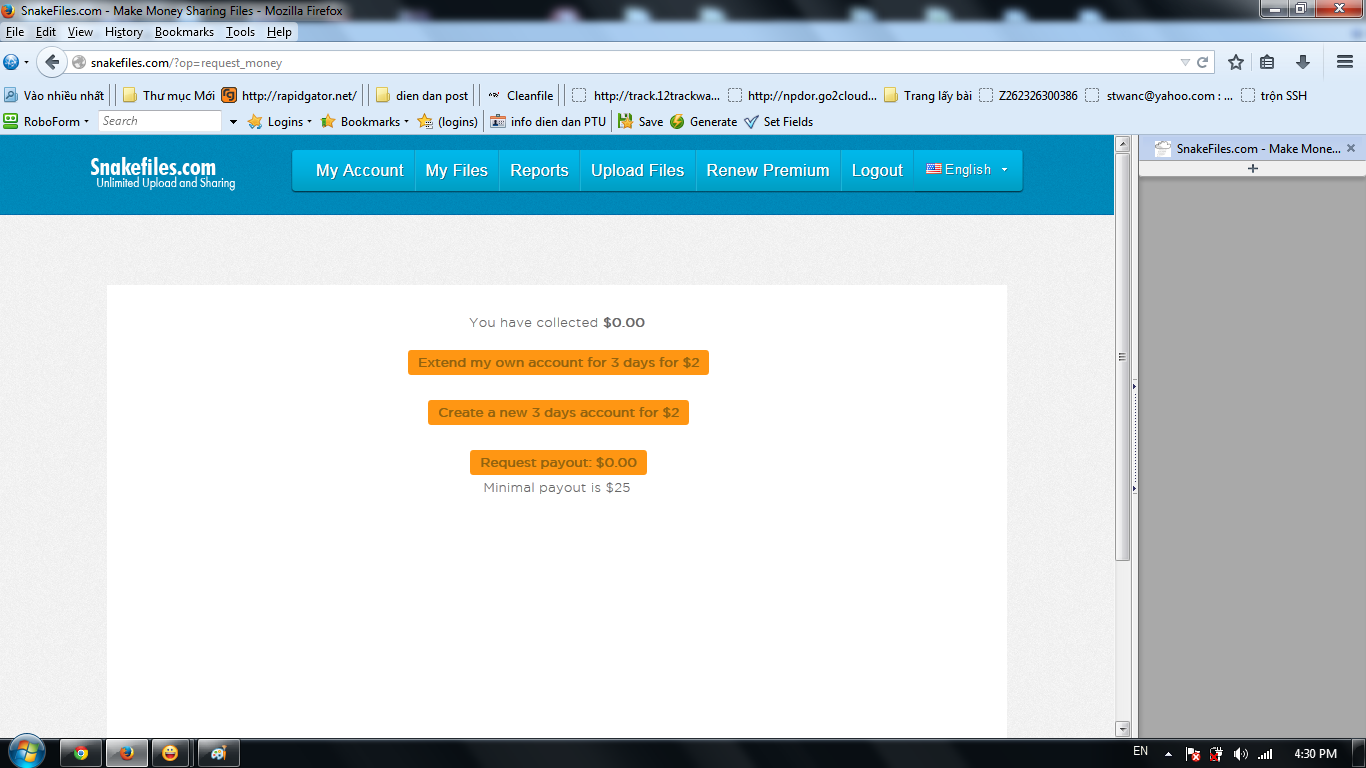Open the 'Trang lấy bài' bookmark folder
This screenshot has width=1366, height=768.
coord(927,96)
